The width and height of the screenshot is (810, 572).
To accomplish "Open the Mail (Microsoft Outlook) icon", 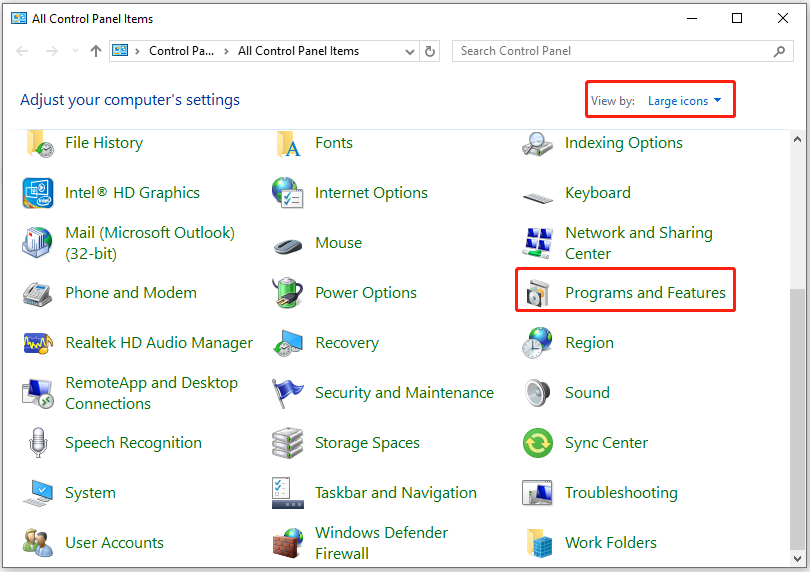I will (37, 242).
